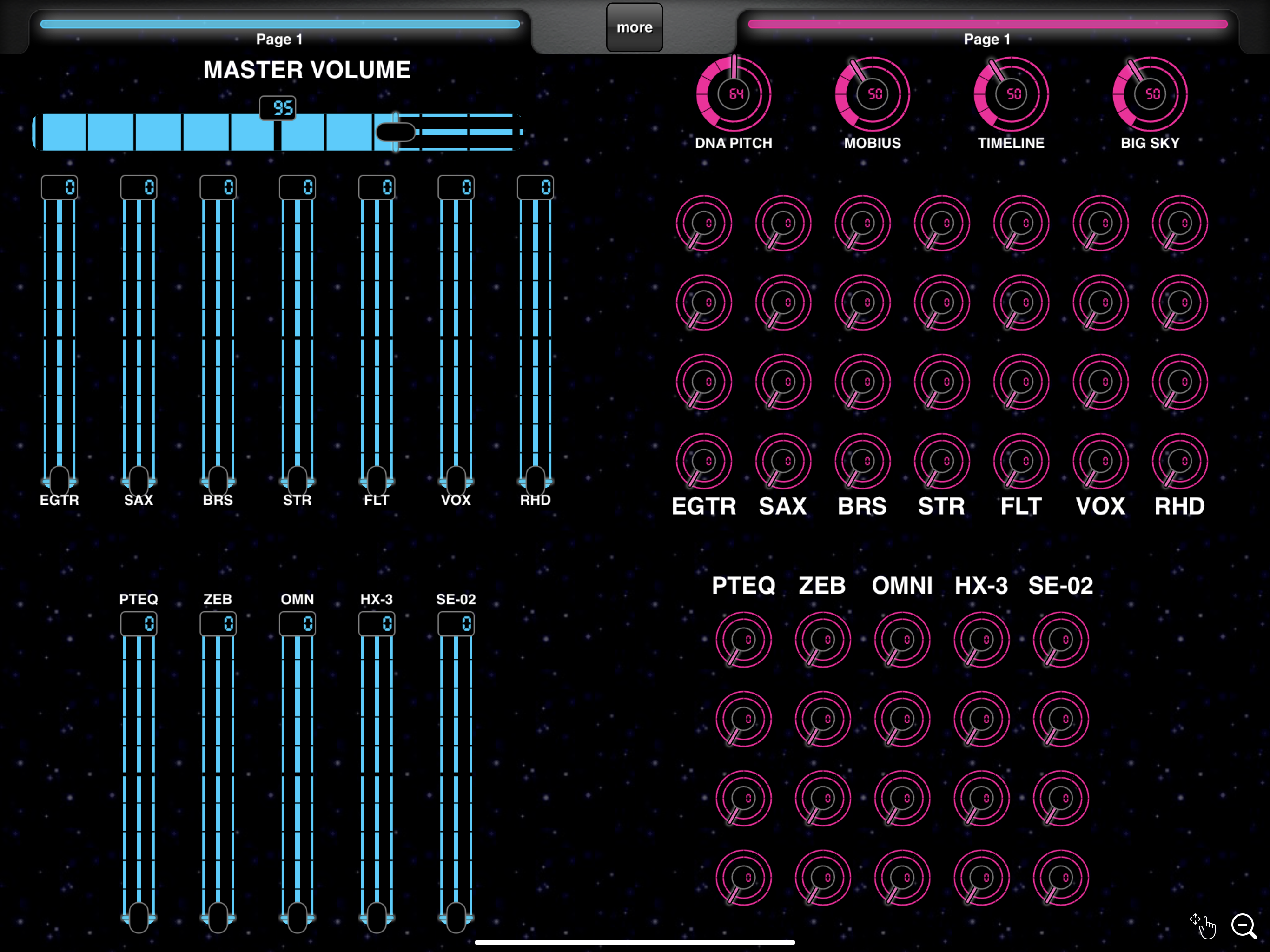Click the TIMELINE knob
The image size is (1270, 952).
pos(1011,94)
